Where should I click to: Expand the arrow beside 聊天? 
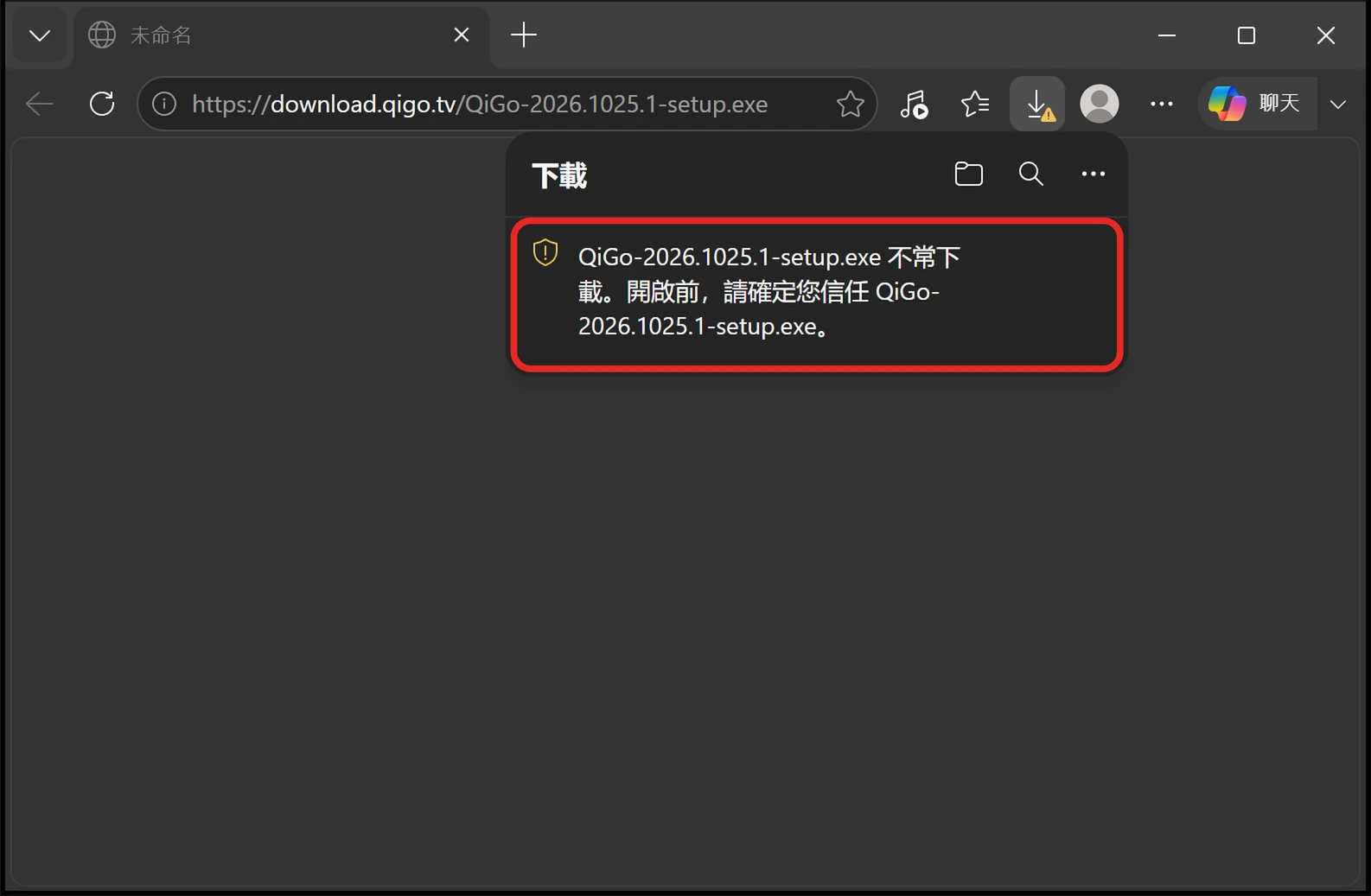(x=1338, y=104)
